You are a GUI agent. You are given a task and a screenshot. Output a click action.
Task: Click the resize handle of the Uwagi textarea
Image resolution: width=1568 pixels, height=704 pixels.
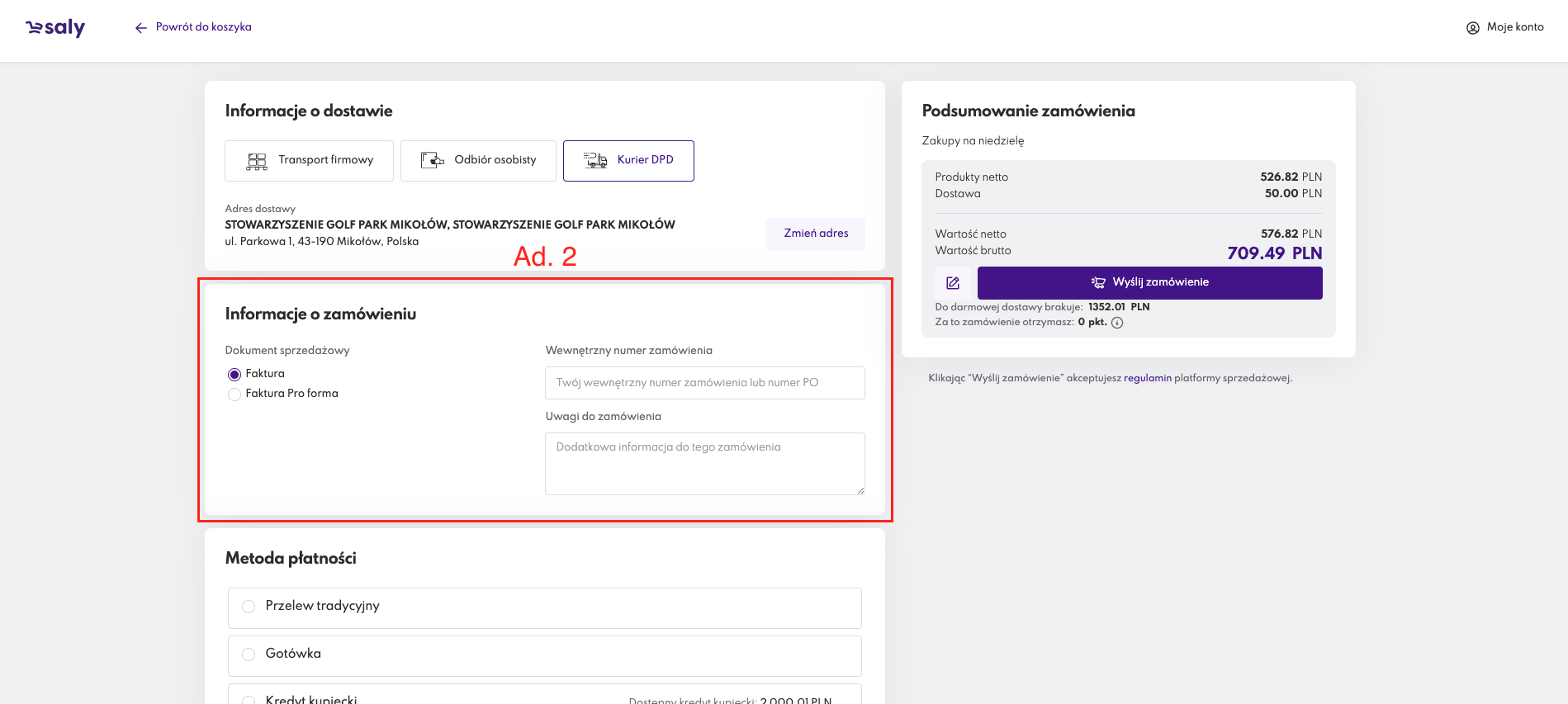[x=860, y=489]
